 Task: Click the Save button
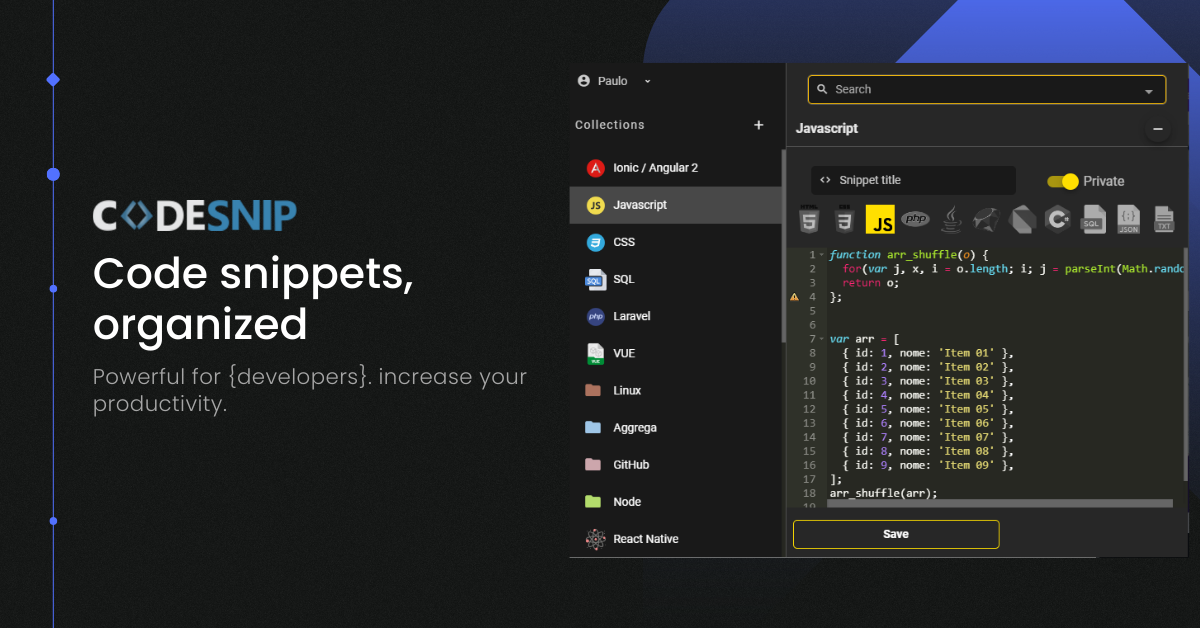pos(896,534)
